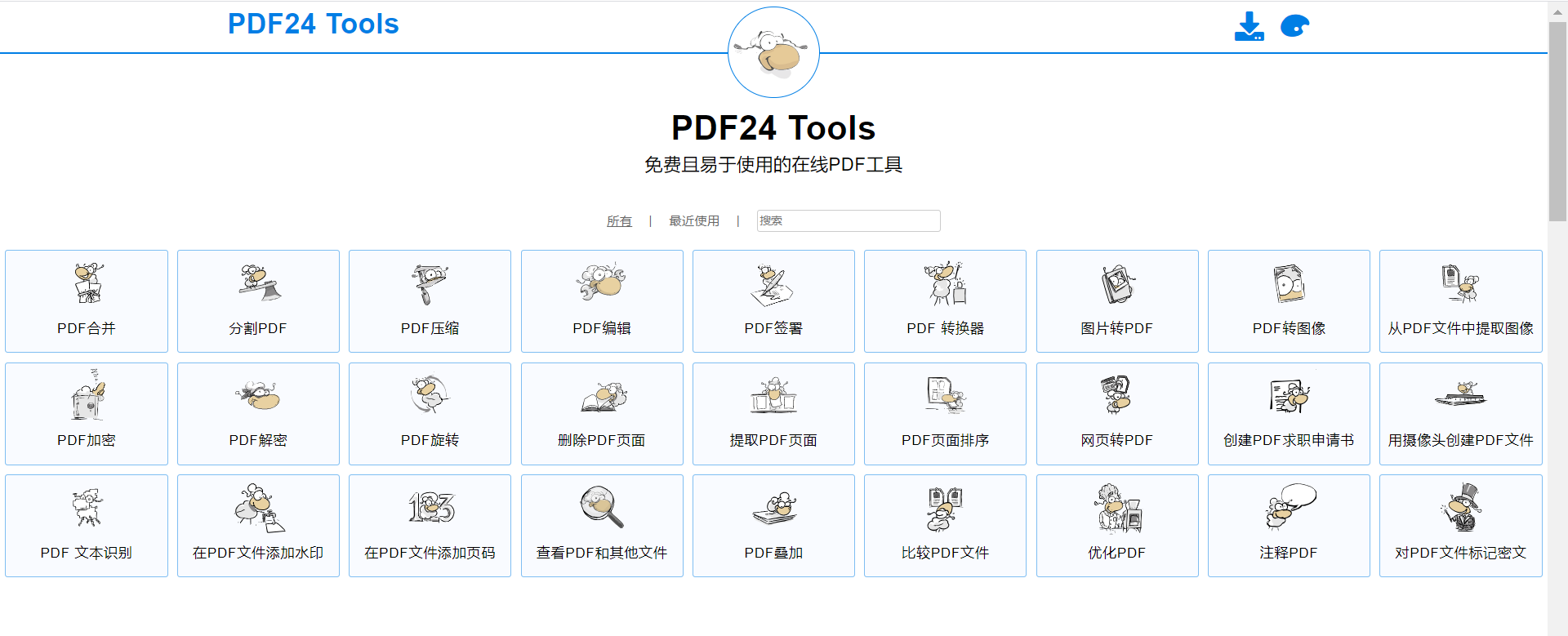This screenshot has width=1568, height=636.
Task: Open 创建PDF求职申请书 tool
Action: [1289, 414]
